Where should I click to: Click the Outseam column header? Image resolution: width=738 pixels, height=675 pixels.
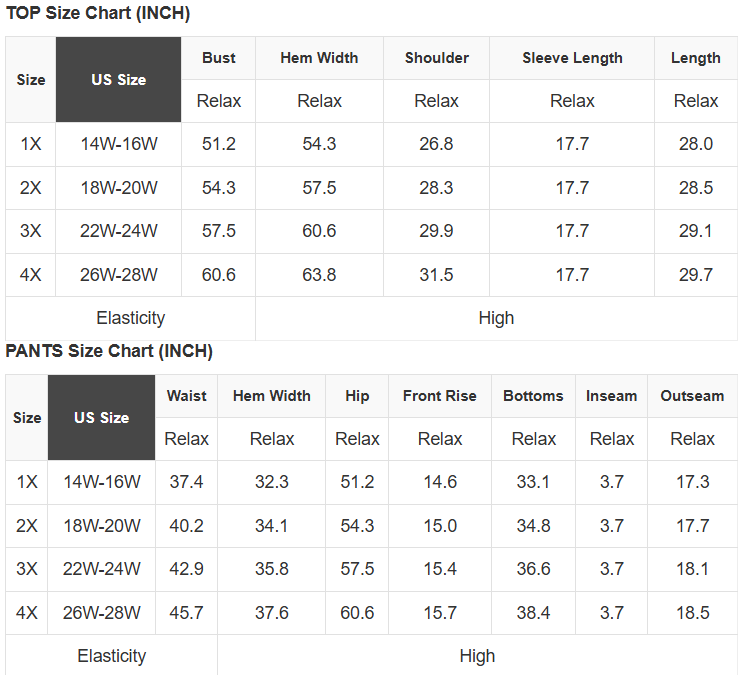692,396
